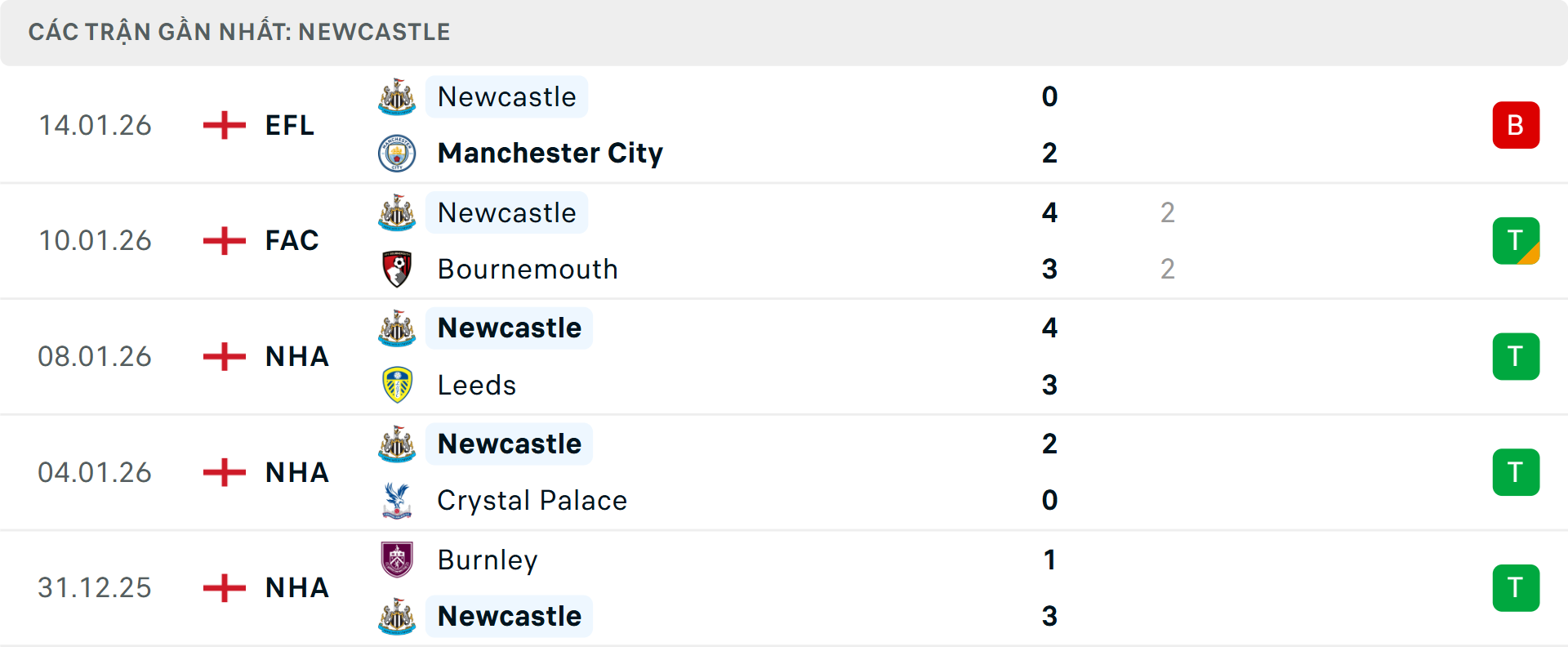The height and width of the screenshot is (647, 1568).
Task: Expand the header CÁC TRẬN GẦN NHẤT section
Action: 239,32
